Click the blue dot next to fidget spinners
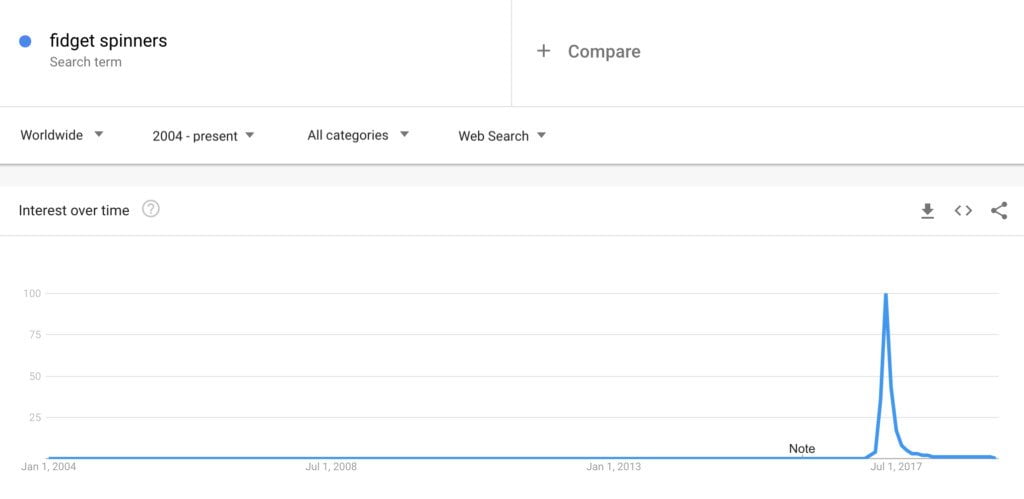This screenshot has width=1024, height=499. [x=25, y=41]
